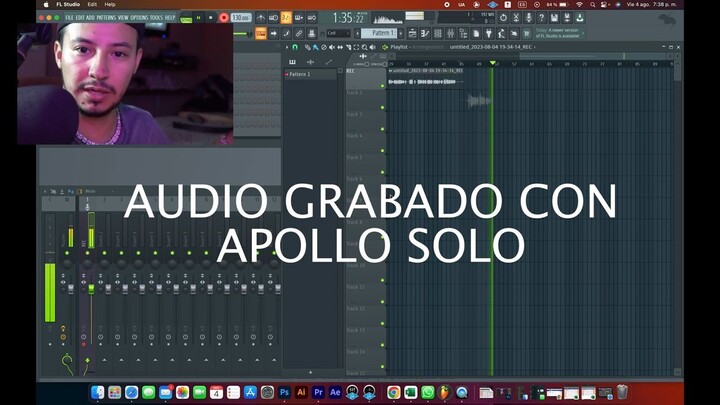Click the question mark help icon
The image size is (720, 405).
click(541, 18)
